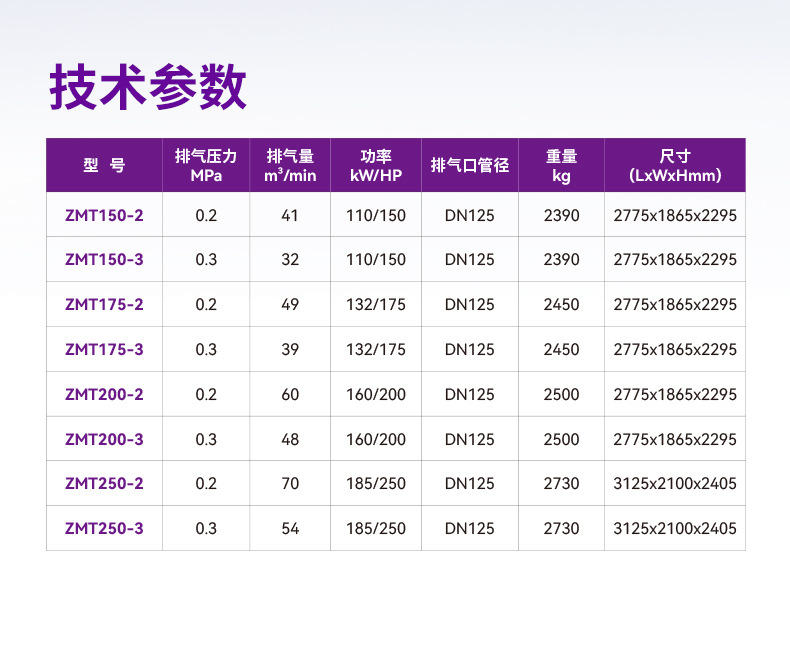Select airflow value 39 for ZMT175-3
Viewport: 790px width, 658px height.
[x=290, y=349]
